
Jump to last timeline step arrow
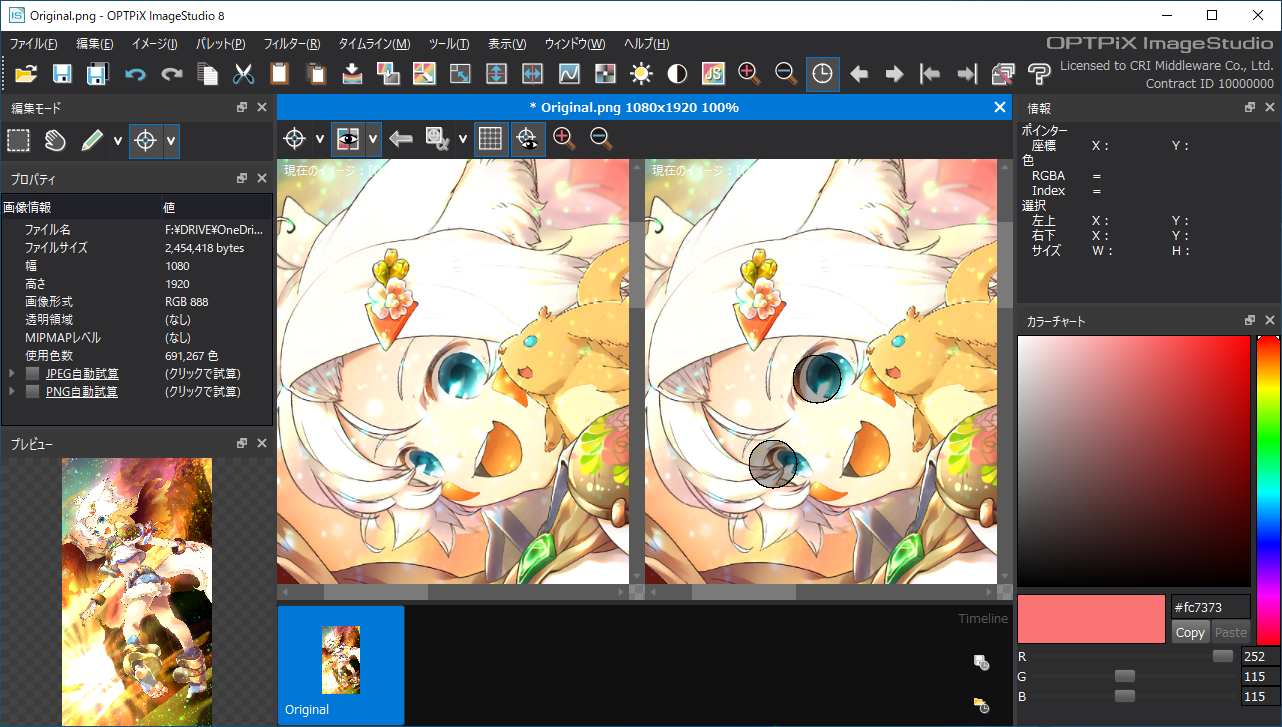click(967, 74)
